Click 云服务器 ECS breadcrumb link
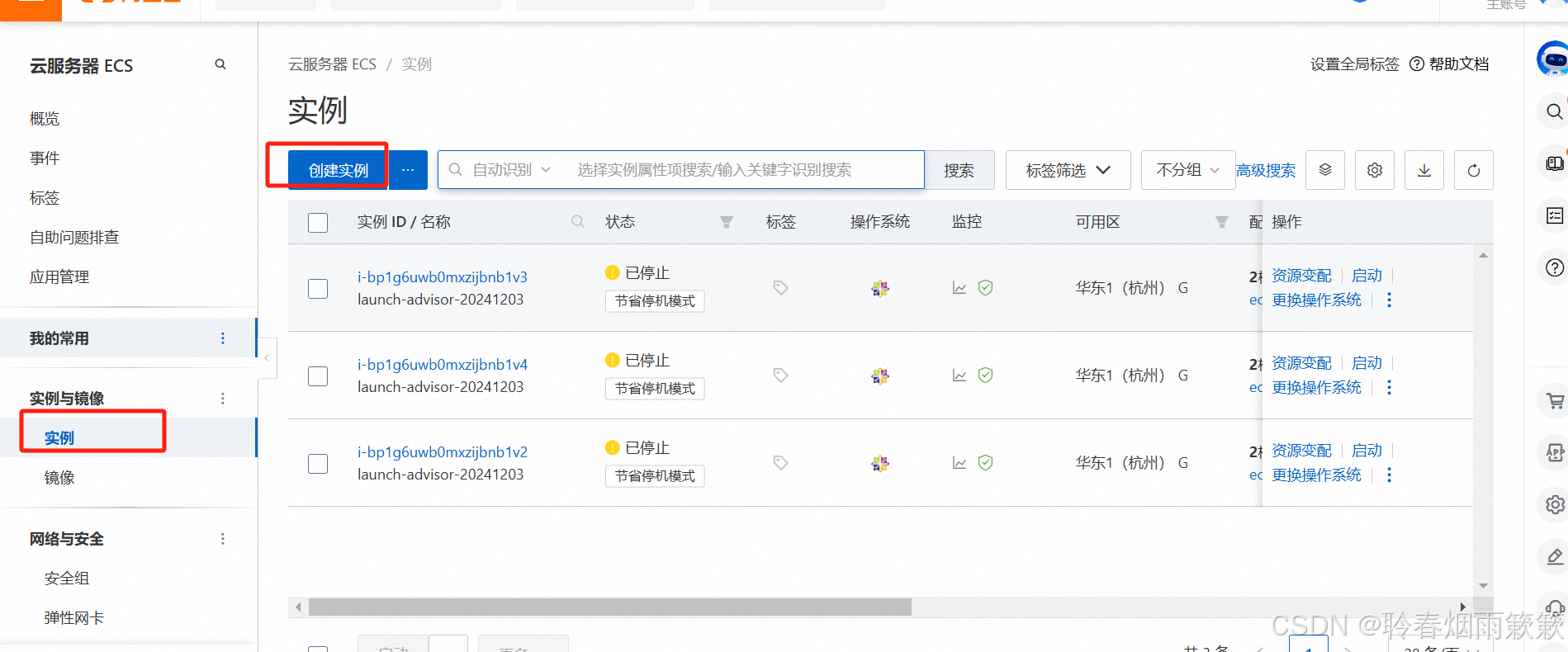Viewport: 1568px width, 652px height. (332, 64)
